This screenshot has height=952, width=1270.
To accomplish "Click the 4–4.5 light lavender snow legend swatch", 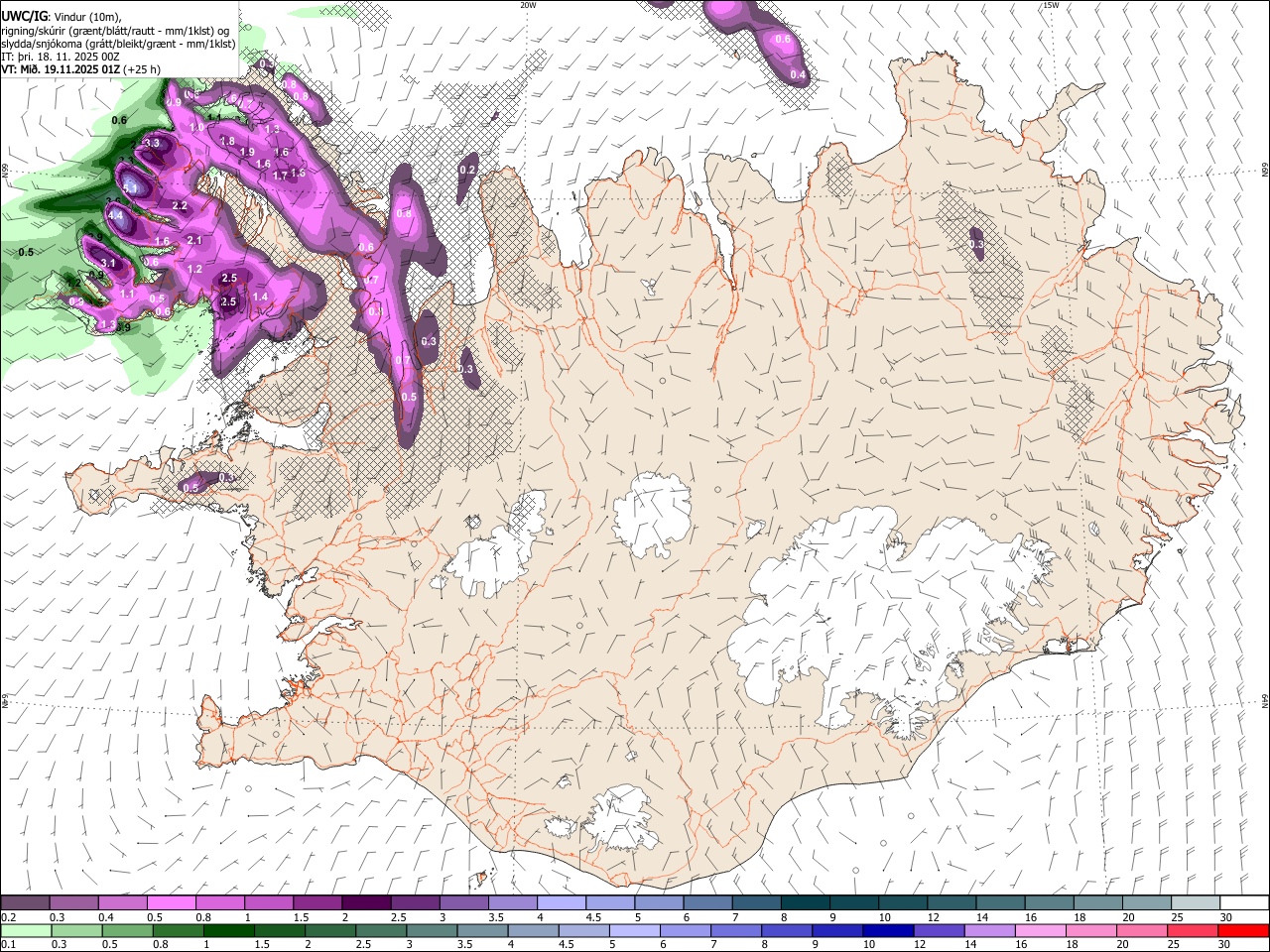I will click(561, 903).
